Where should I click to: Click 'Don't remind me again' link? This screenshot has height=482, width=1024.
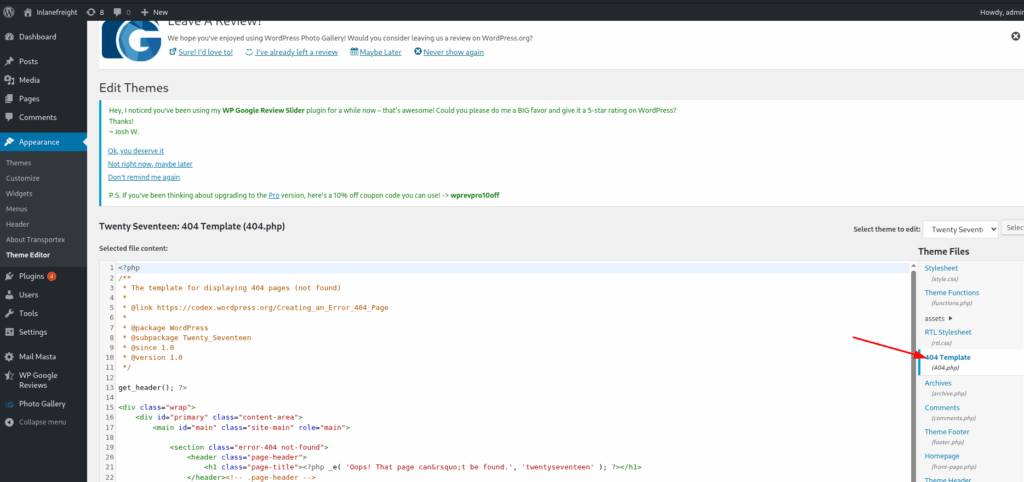coord(143,176)
